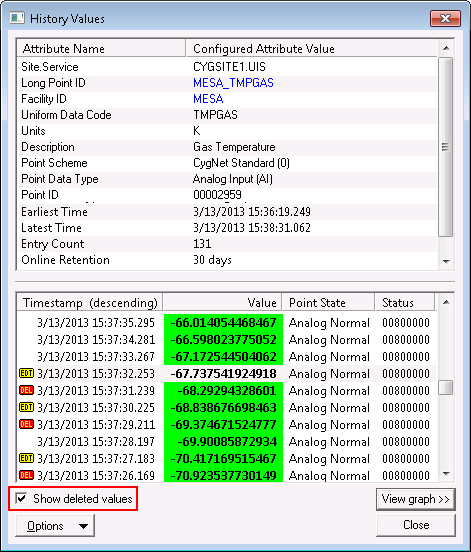Click DEL icon on 15:37:29.211 row
This screenshot has width=471, height=552.
point(26,424)
